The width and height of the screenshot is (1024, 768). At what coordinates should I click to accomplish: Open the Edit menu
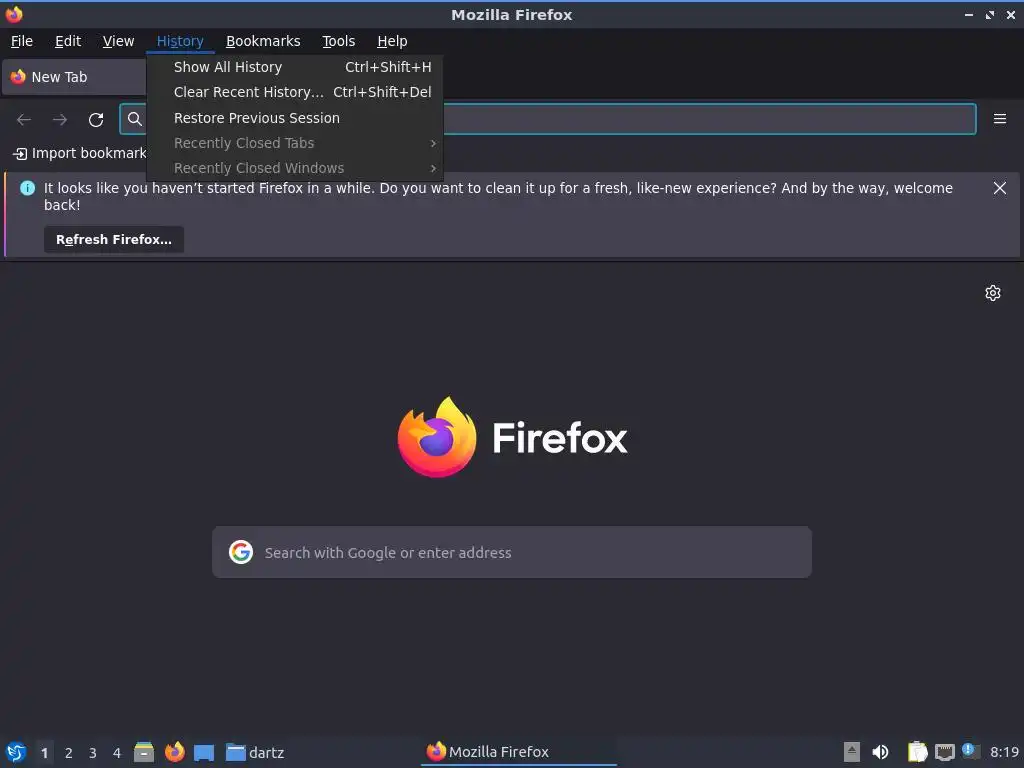coord(68,41)
